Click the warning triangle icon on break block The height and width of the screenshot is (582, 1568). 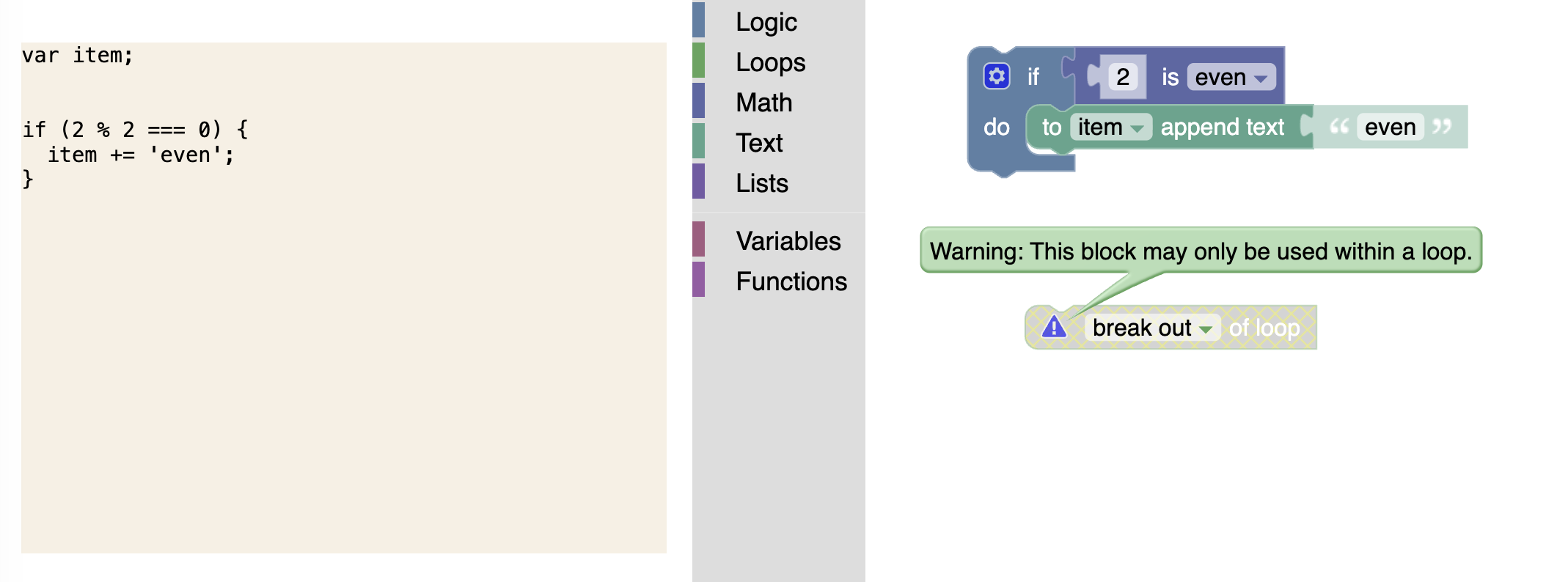[x=1054, y=326]
